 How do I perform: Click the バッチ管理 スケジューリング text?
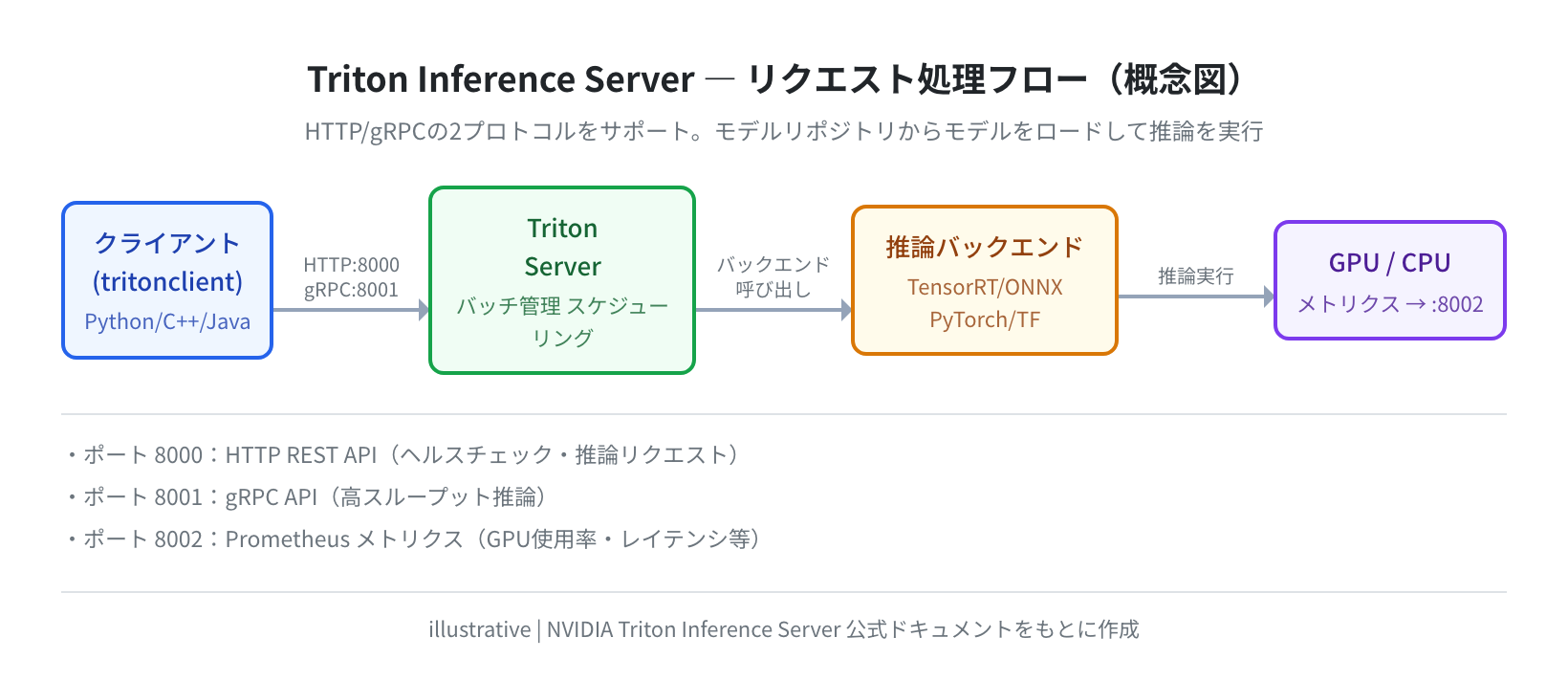point(562,321)
